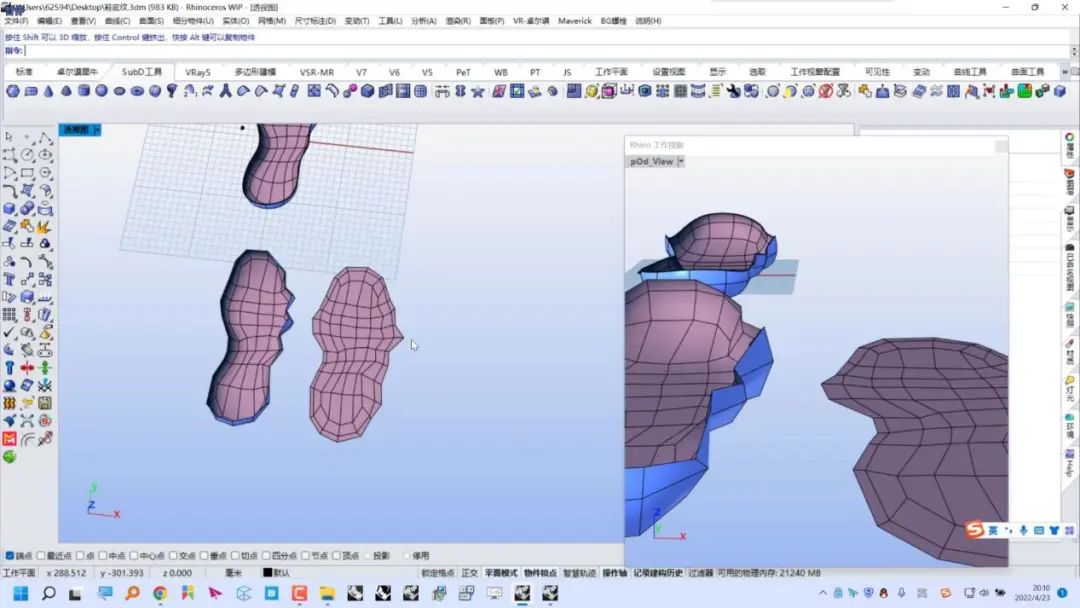Viewport: 1080px width, 608px height.
Task: Enable the 节点 knot osnap checkbox
Action: pos(306,556)
